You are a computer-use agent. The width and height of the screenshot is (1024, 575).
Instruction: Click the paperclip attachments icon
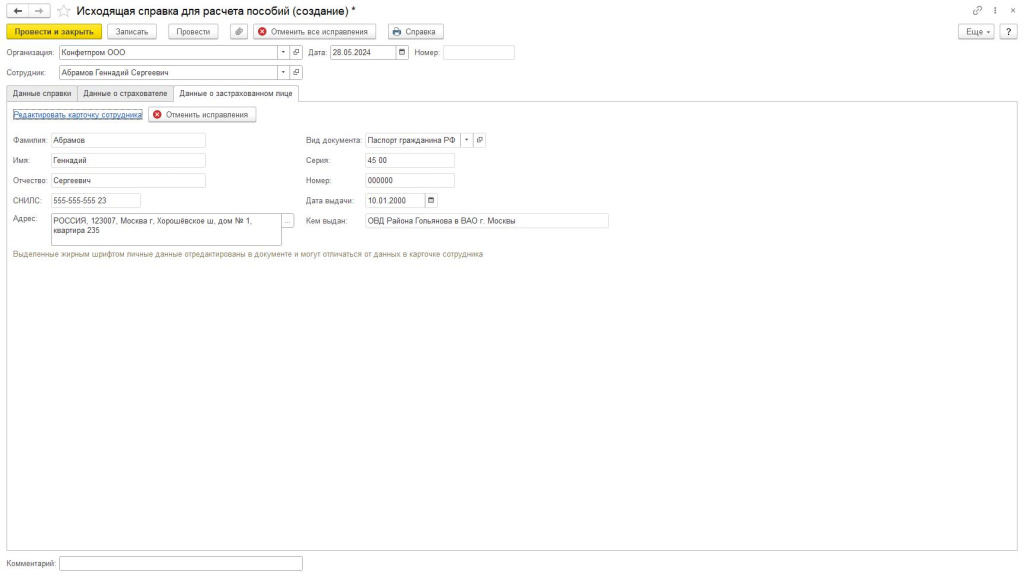pos(239,31)
